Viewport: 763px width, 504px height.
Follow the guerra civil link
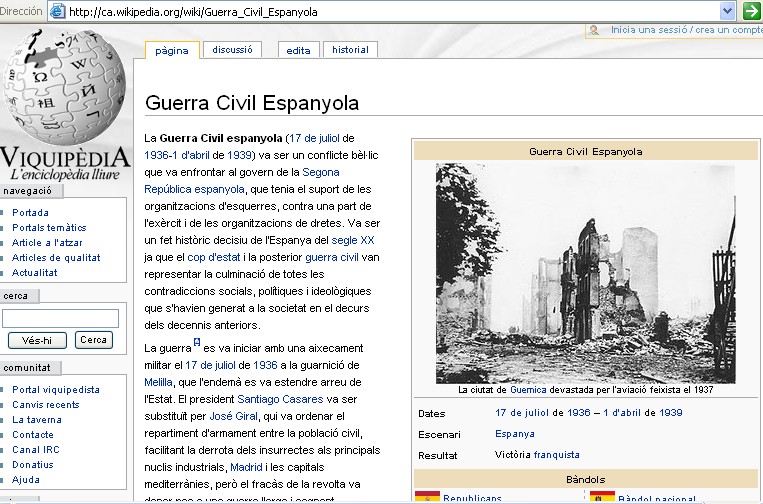tap(332, 257)
